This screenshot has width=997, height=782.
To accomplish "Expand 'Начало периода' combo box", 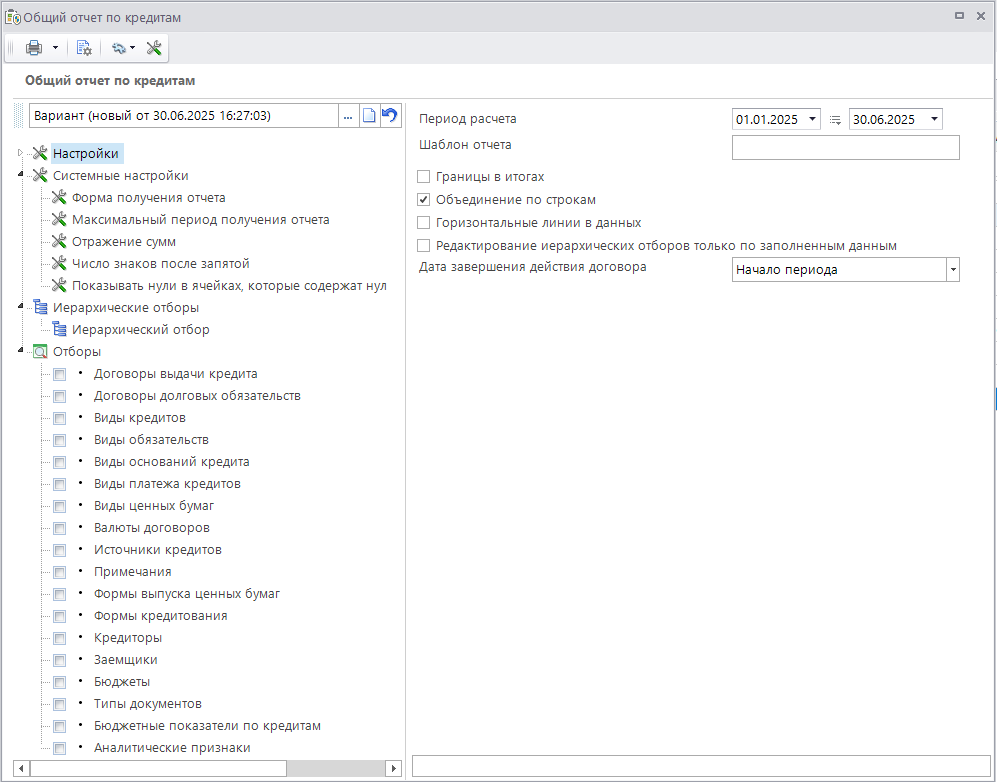I will pyautogui.click(x=952, y=270).
